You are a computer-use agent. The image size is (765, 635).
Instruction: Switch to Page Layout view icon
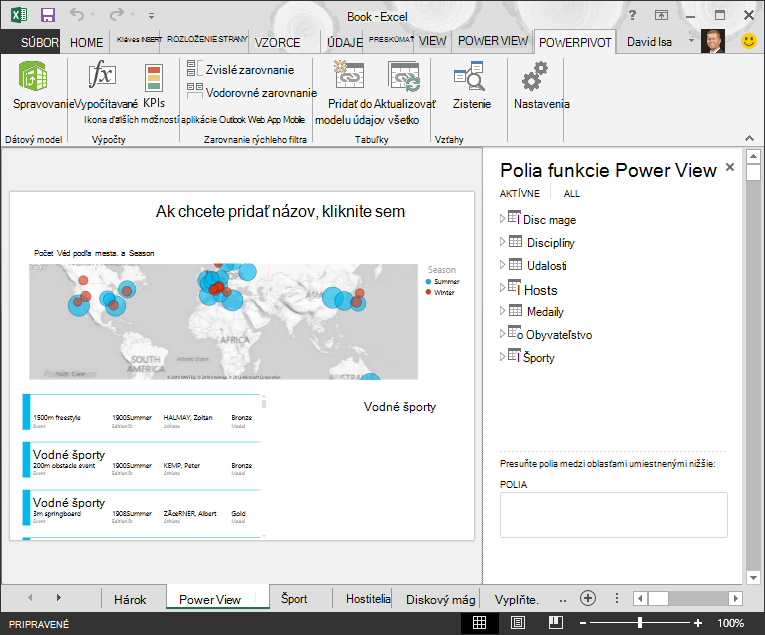tap(518, 623)
